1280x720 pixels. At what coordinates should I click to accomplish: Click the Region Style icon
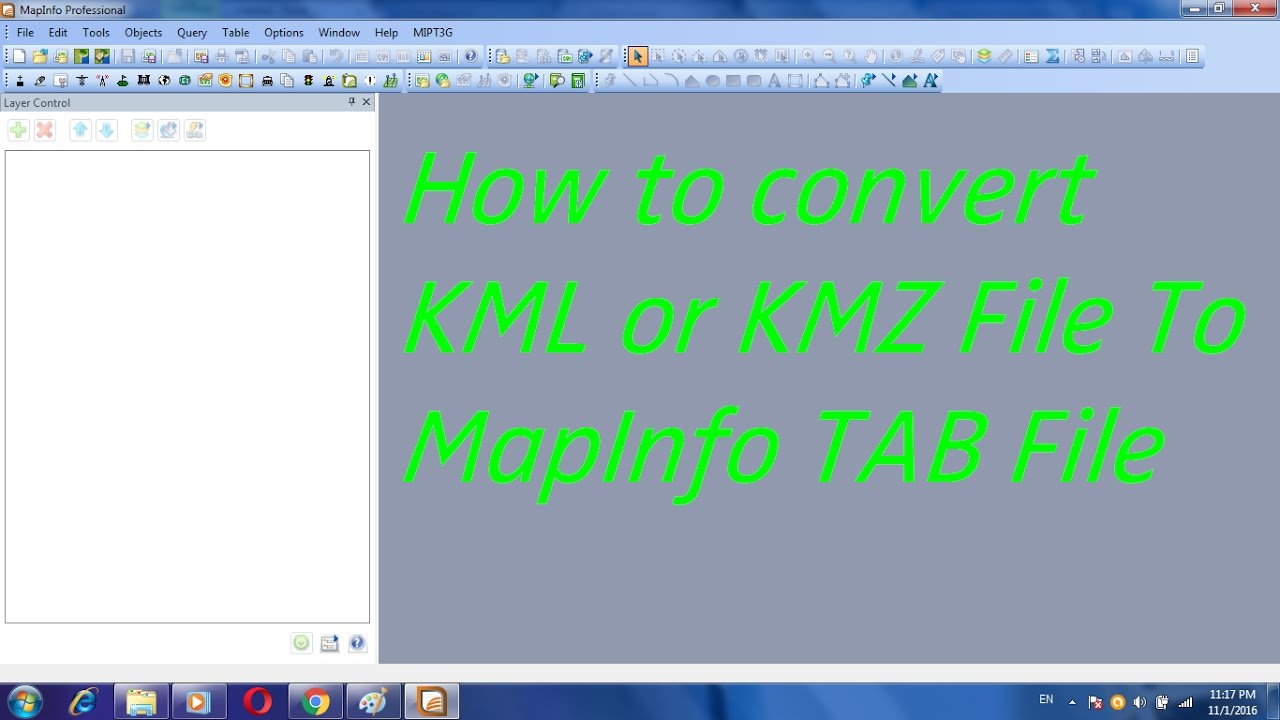click(x=909, y=80)
